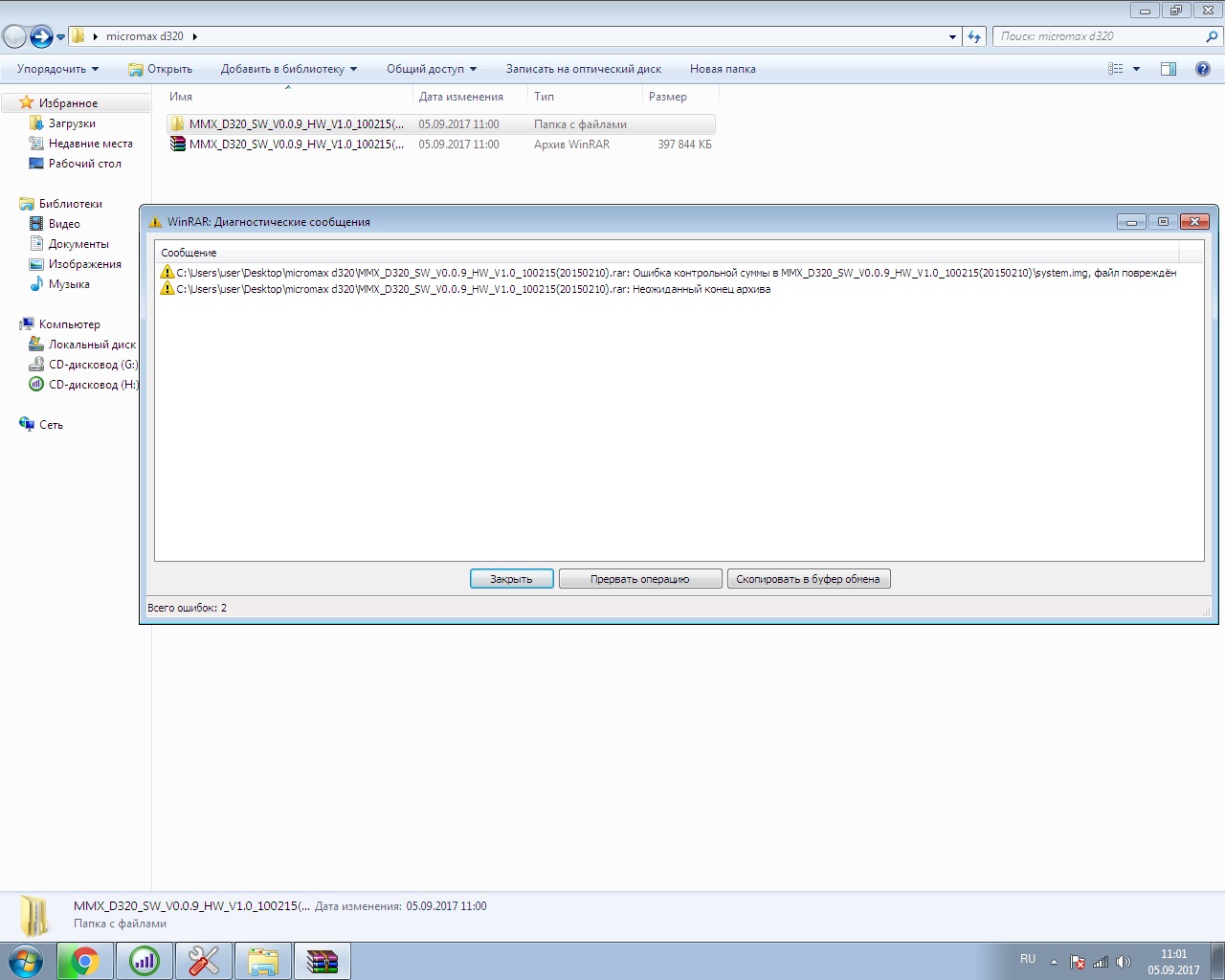Click the Explorer folder taskbar icon
Screen dimensions: 1225x980
pyautogui.click(x=262, y=961)
